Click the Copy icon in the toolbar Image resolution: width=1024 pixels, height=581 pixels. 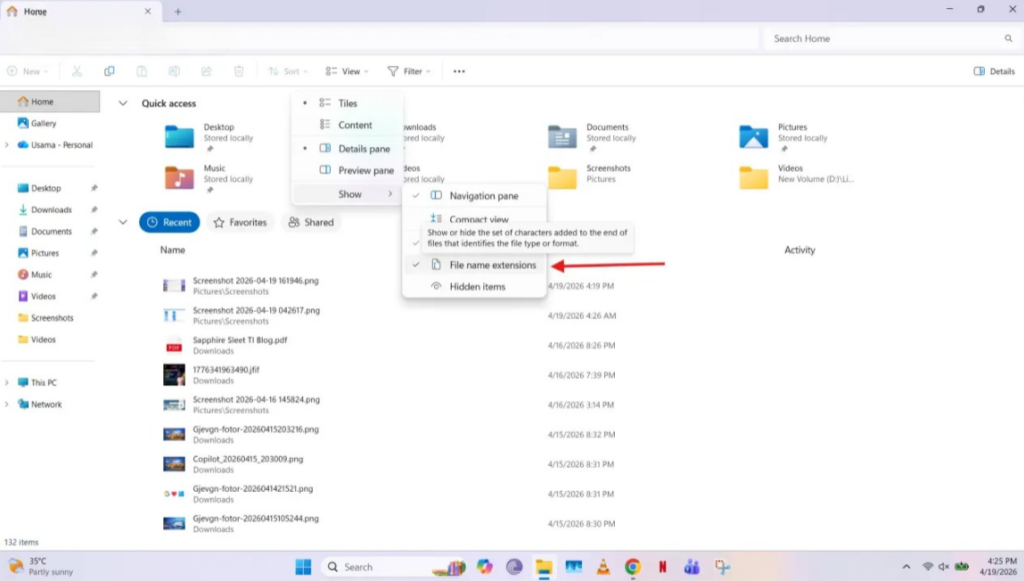click(109, 71)
